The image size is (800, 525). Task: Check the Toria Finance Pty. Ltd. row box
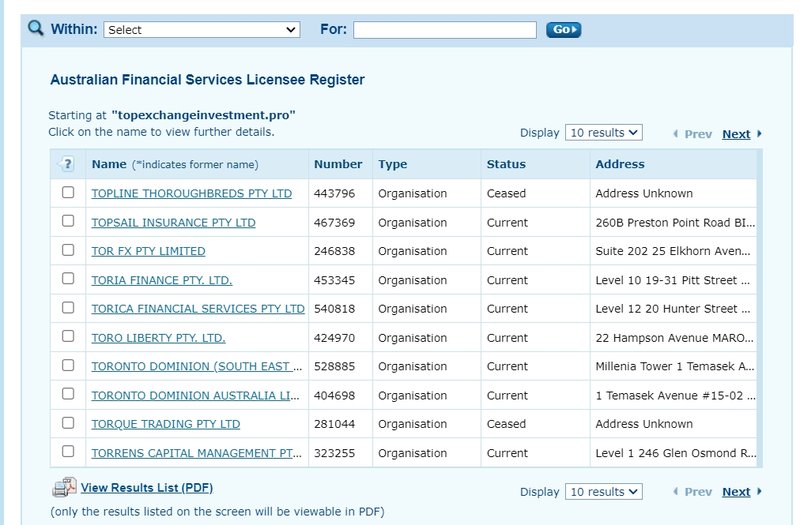pyautogui.click(x=68, y=279)
